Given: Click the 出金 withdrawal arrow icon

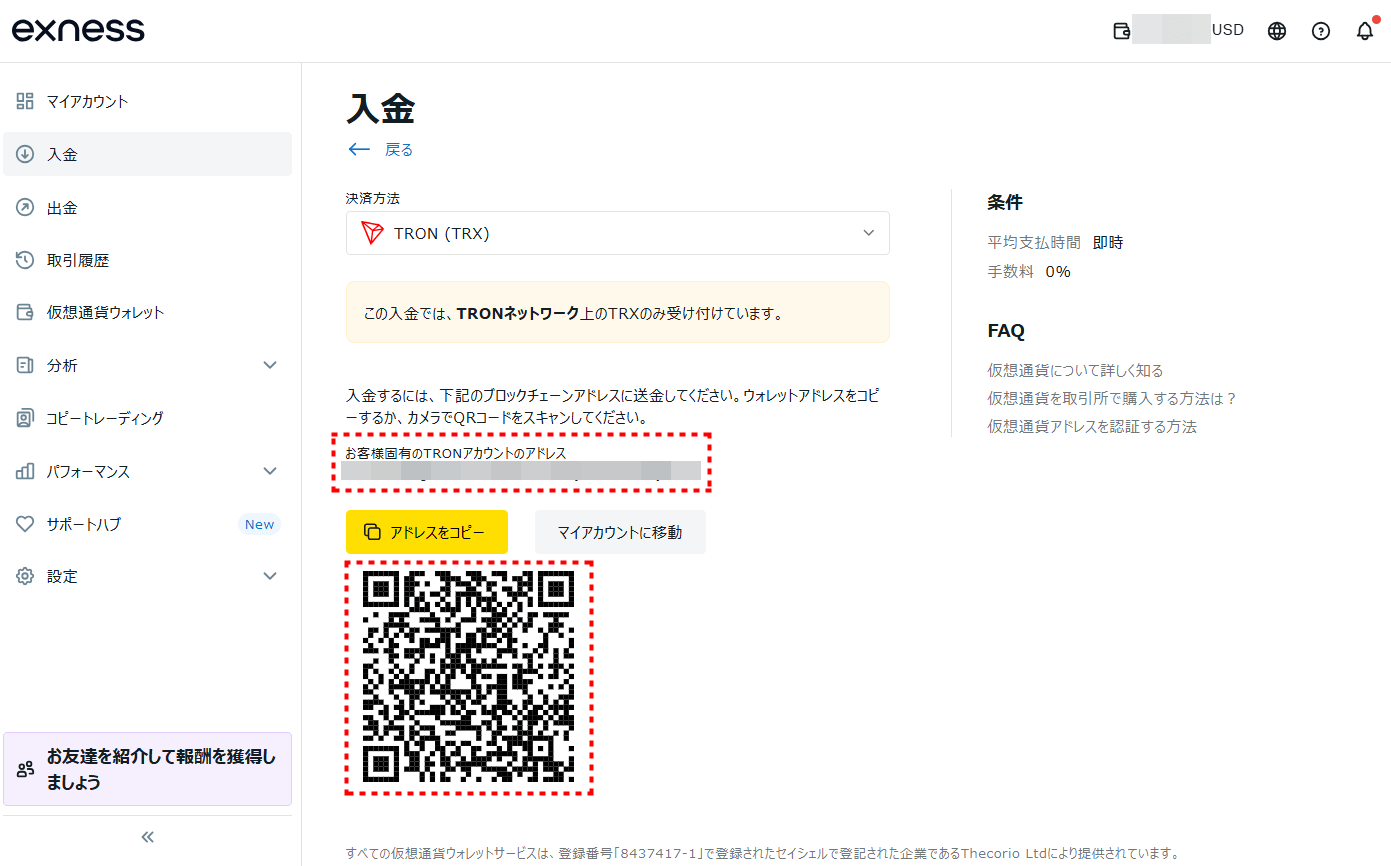Looking at the screenshot, I should pos(26,207).
